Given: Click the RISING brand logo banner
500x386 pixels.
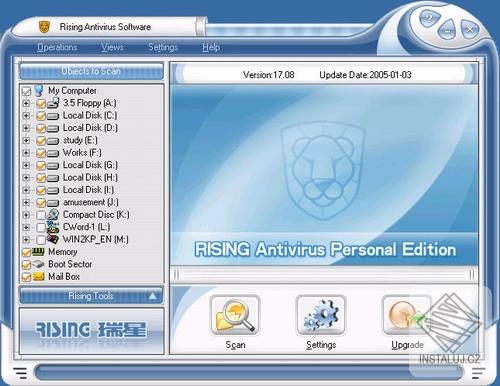Looking at the screenshot, I should [x=91, y=330].
